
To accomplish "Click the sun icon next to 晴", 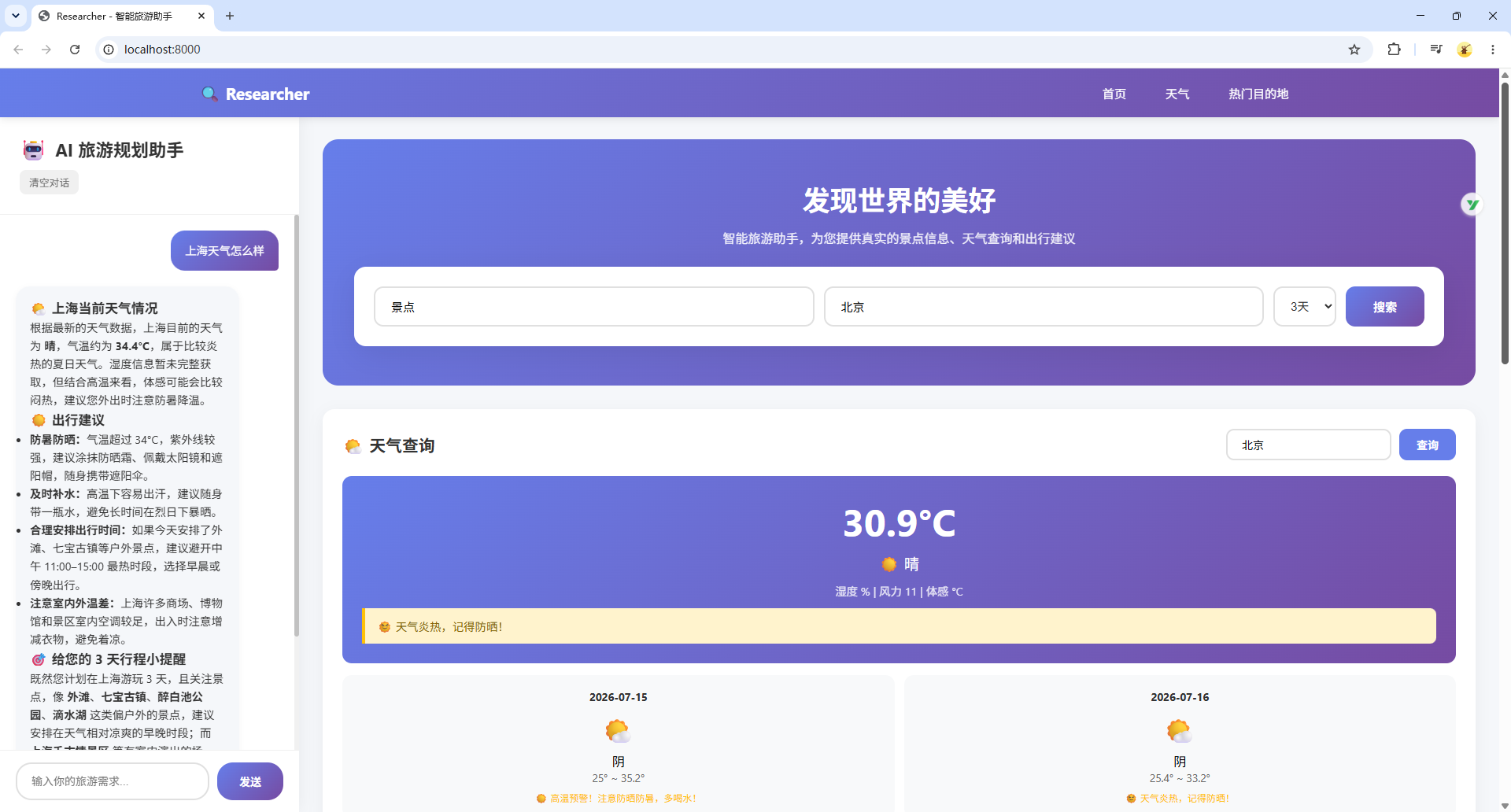I will coord(889,564).
